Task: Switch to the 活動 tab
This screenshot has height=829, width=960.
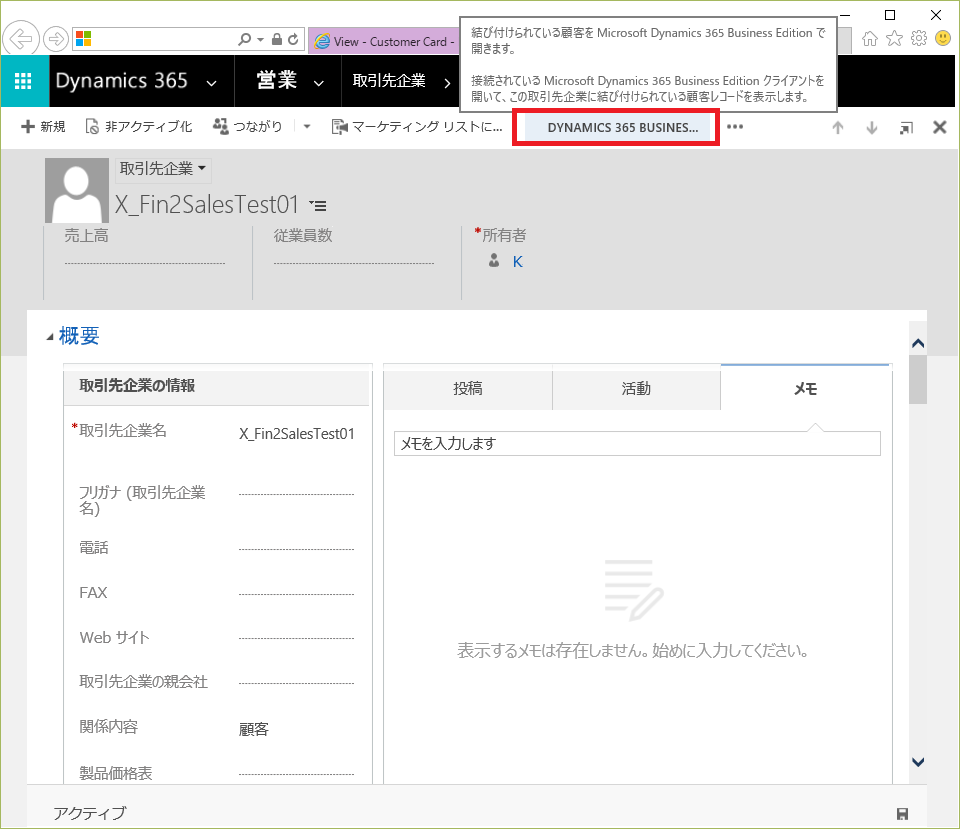Action: (636, 388)
